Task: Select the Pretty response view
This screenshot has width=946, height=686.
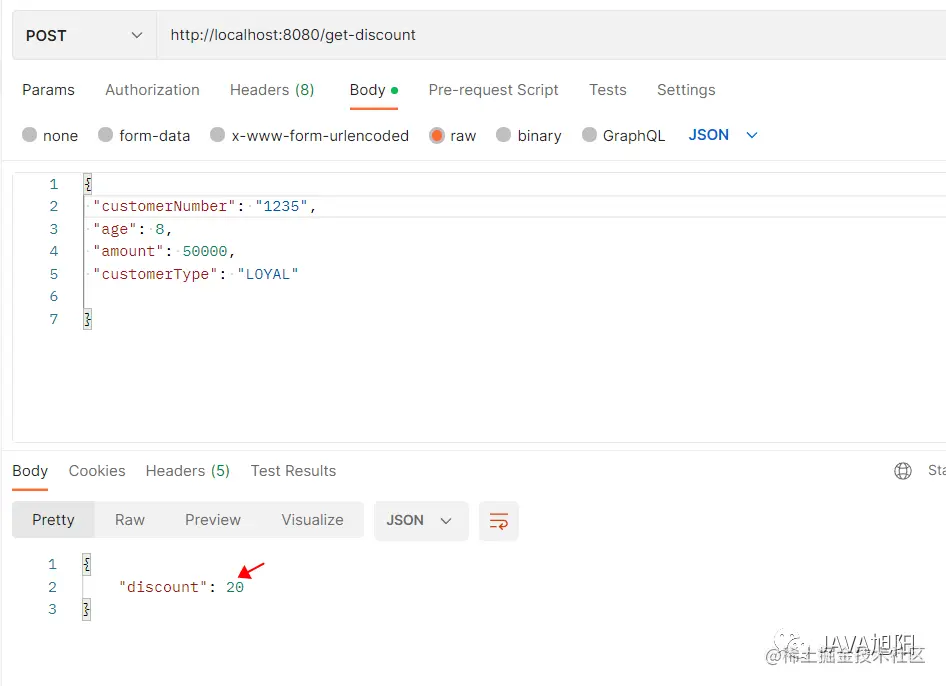Action: coord(53,520)
